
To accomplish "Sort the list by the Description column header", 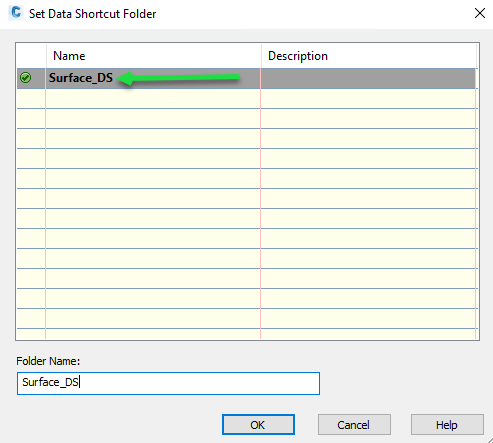I will (369, 56).
